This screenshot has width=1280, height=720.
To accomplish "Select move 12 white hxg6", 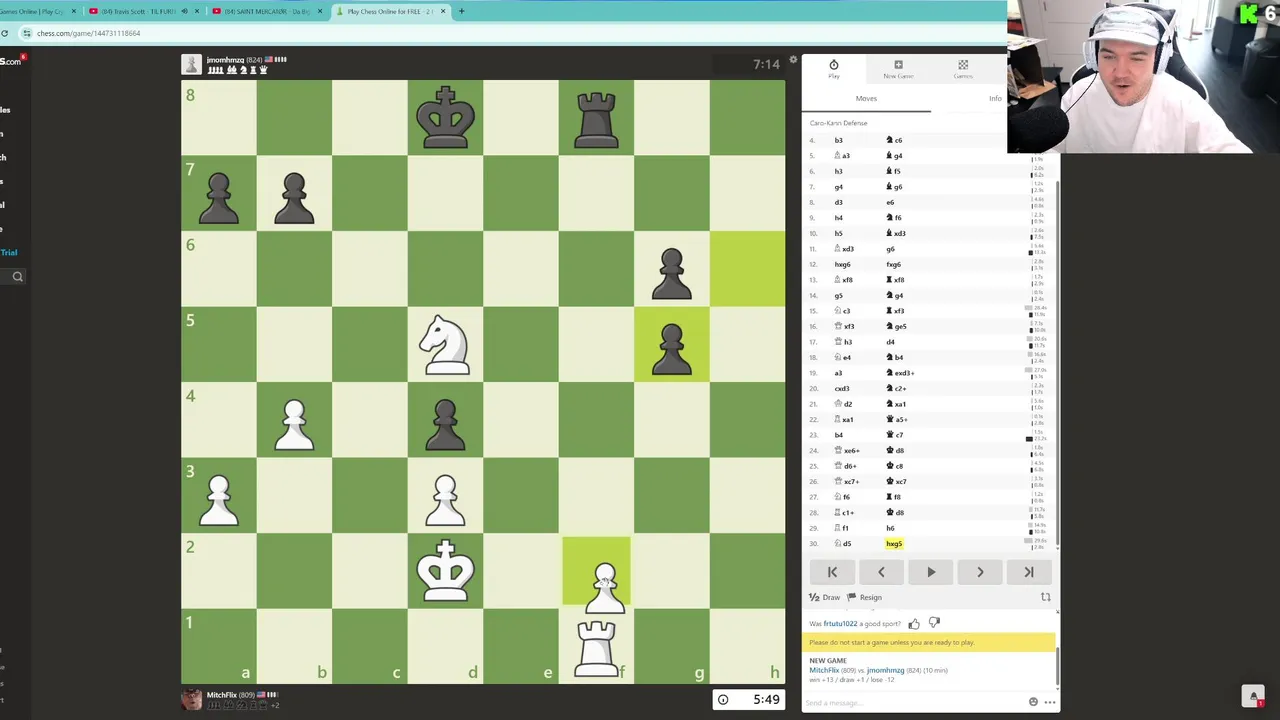I will click(x=842, y=264).
